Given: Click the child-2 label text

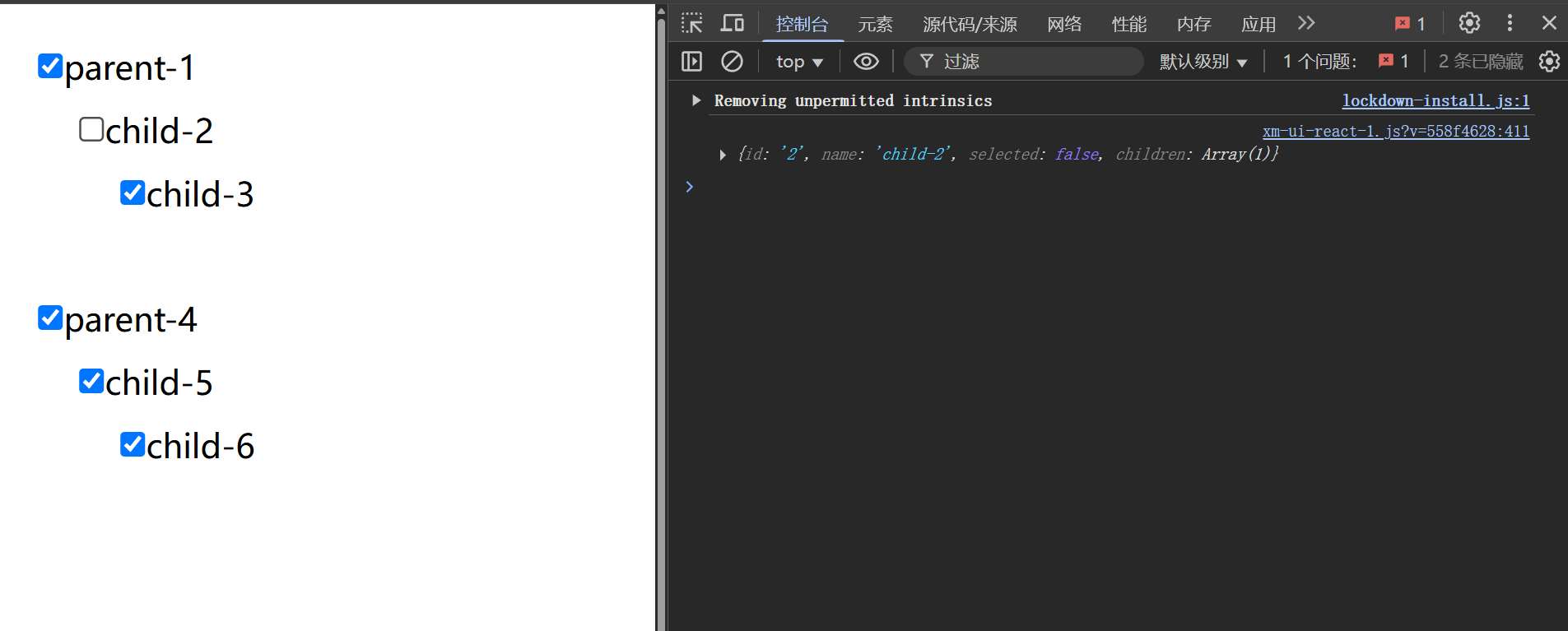Looking at the screenshot, I should pyautogui.click(x=159, y=131).
